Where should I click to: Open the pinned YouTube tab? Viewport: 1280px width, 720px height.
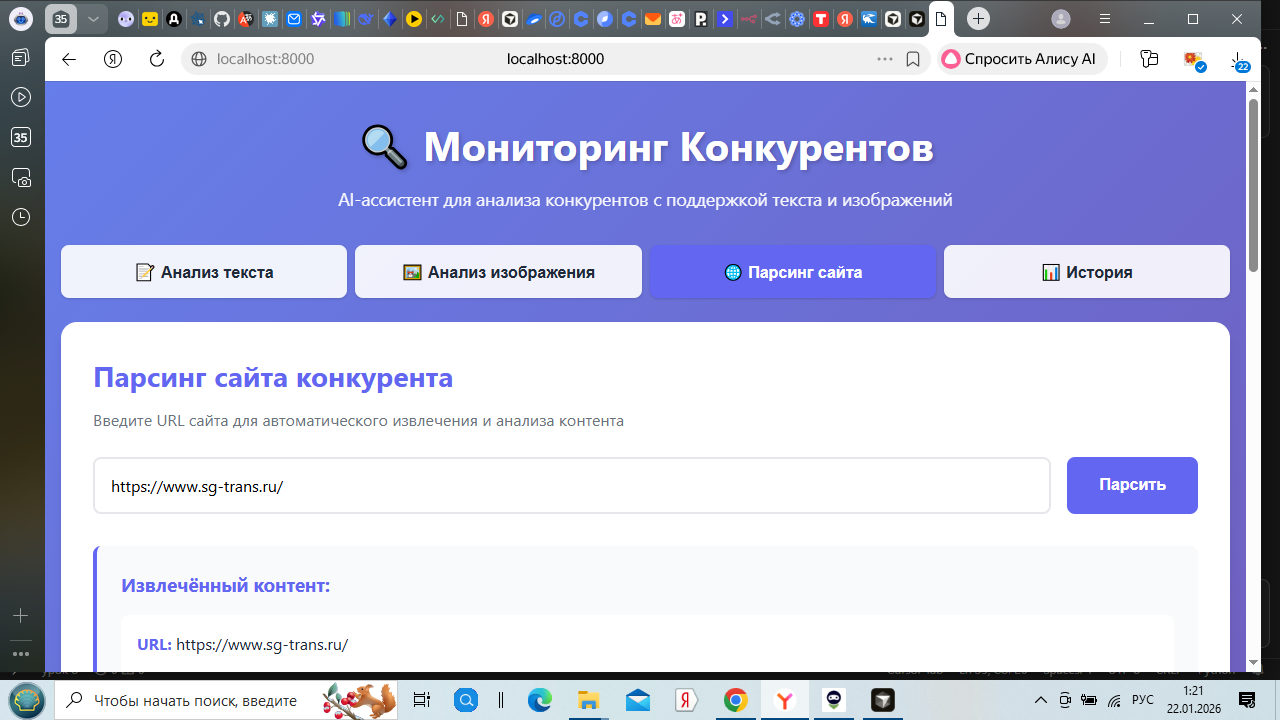pyautogui.click(x=412, y=19)
